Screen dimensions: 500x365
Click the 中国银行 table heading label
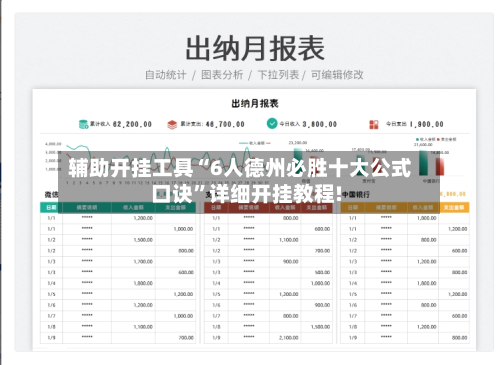coord(356,194)
